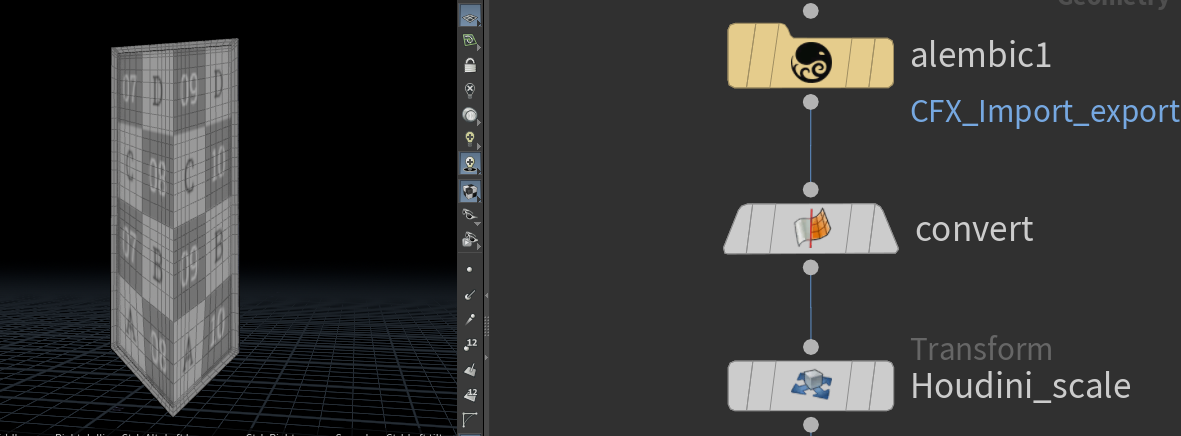Toggle the construction plane display
1181x436 pixels.
point(469,16)
